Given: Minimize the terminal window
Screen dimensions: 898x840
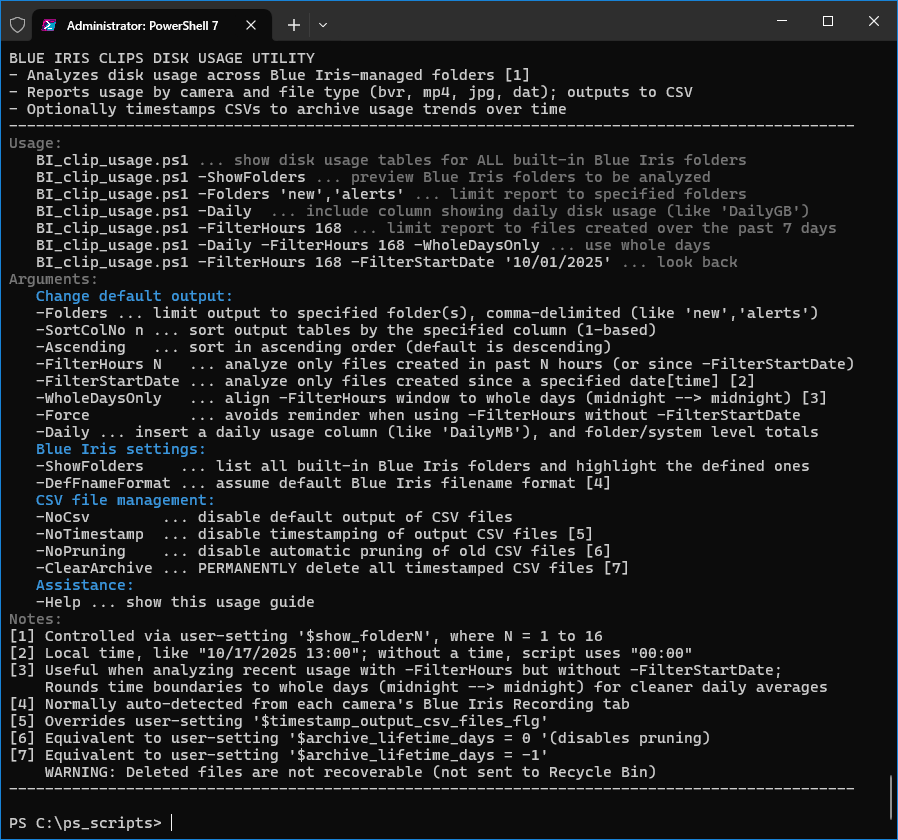Looking at the screenshot, I should [780, 21].
